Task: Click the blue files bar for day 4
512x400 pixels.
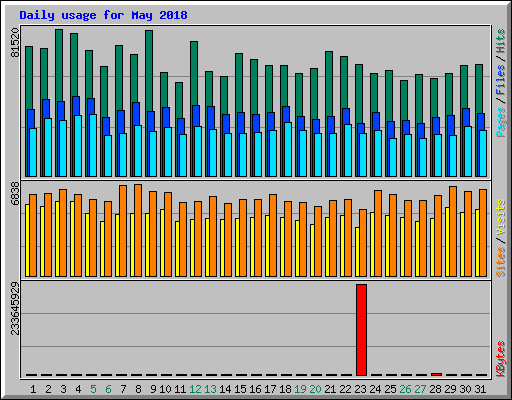Action: tap(76, 106)
